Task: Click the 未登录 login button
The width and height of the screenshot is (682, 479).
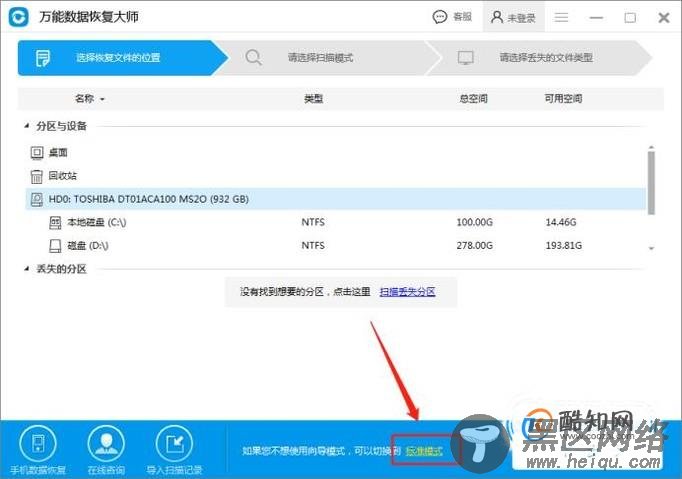Action: pos(513,17)
